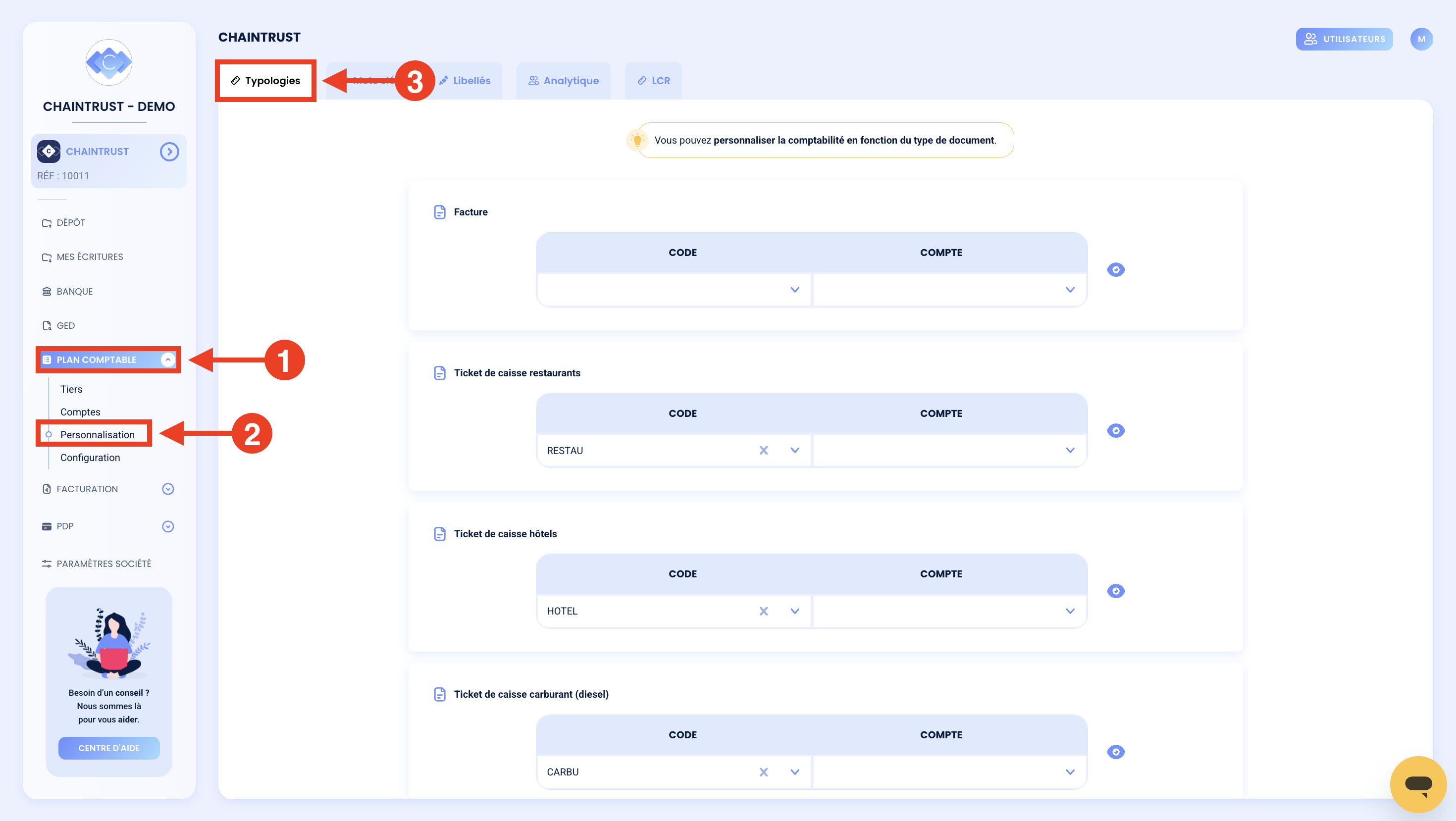Click the GED document icon
Screen dimensions: 1456x821
(47, 325)
